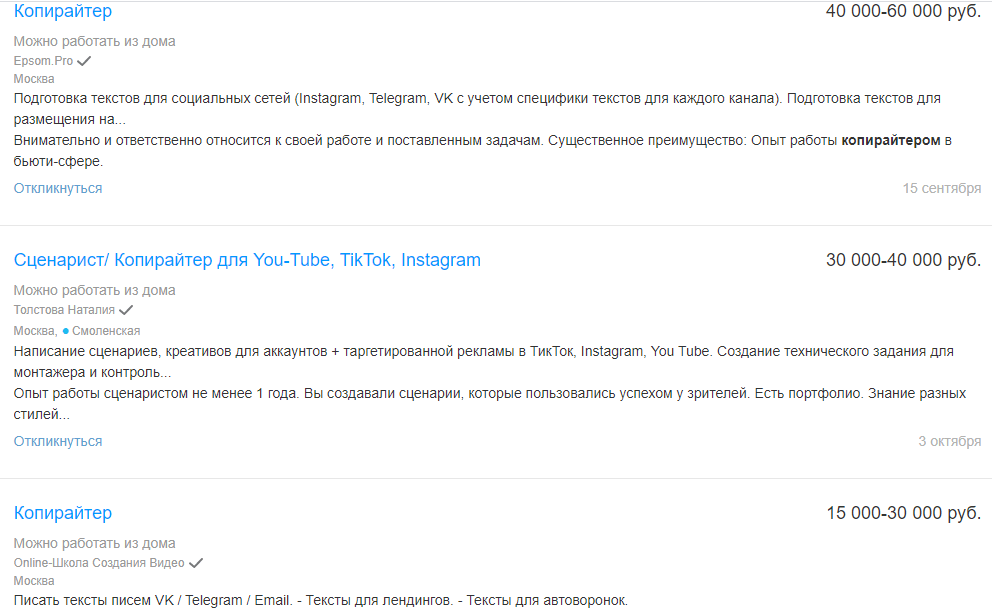Click the Epsom.Pro company name
992x613 pixels.
pyautogui.click(x=43, y=61)
